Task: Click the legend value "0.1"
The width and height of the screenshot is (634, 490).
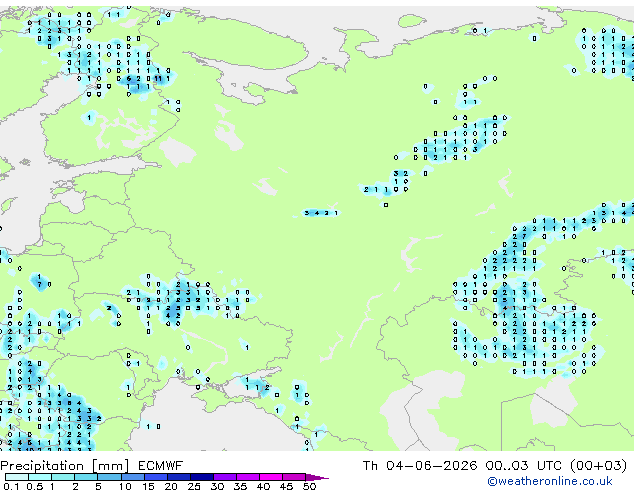Action: (11, 486)
